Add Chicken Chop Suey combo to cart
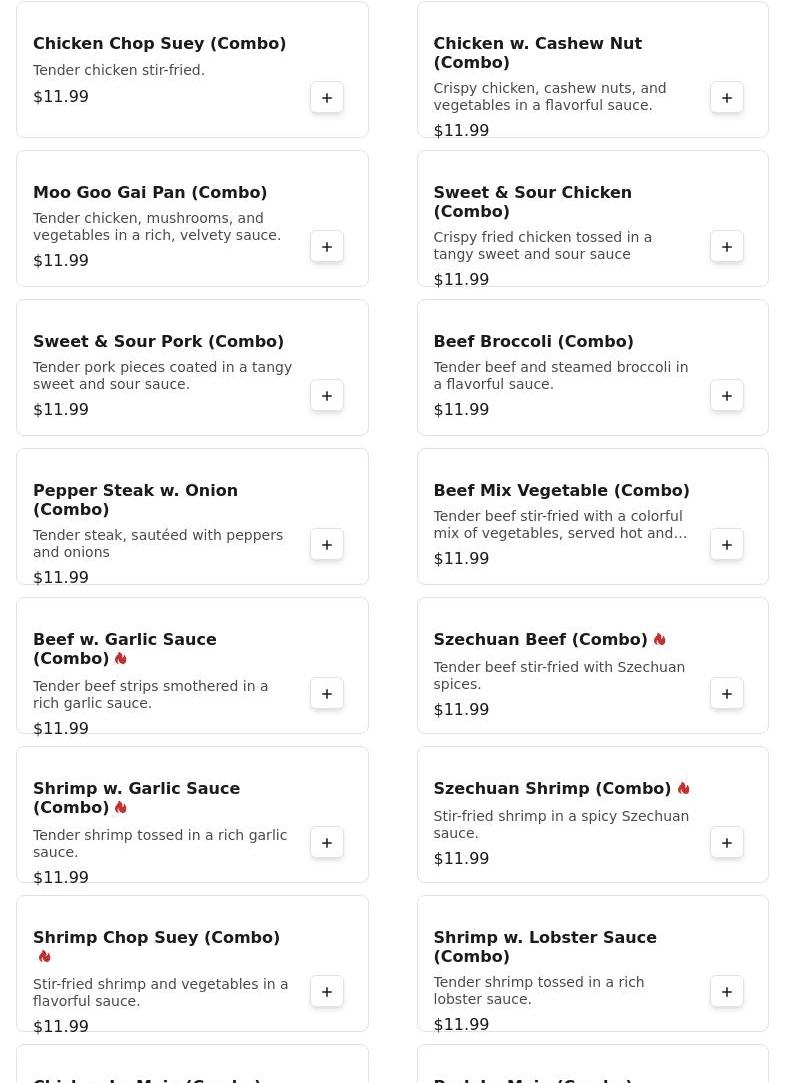785x1083 pixels. (x=327, y=98)
